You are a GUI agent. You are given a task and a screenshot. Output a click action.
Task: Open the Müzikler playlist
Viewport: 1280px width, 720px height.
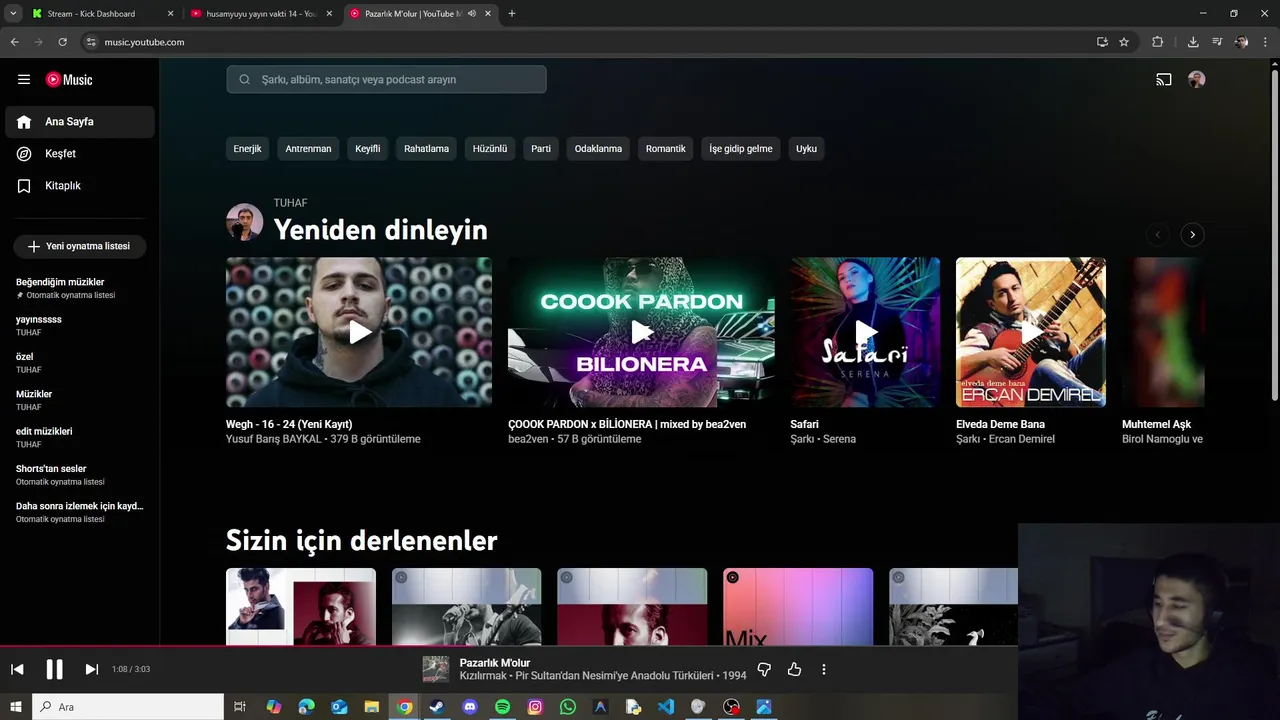pos(80,400)
